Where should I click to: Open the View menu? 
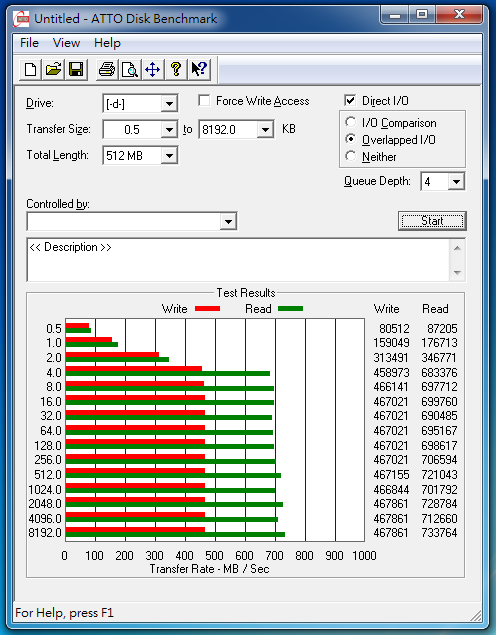(66, 43)
